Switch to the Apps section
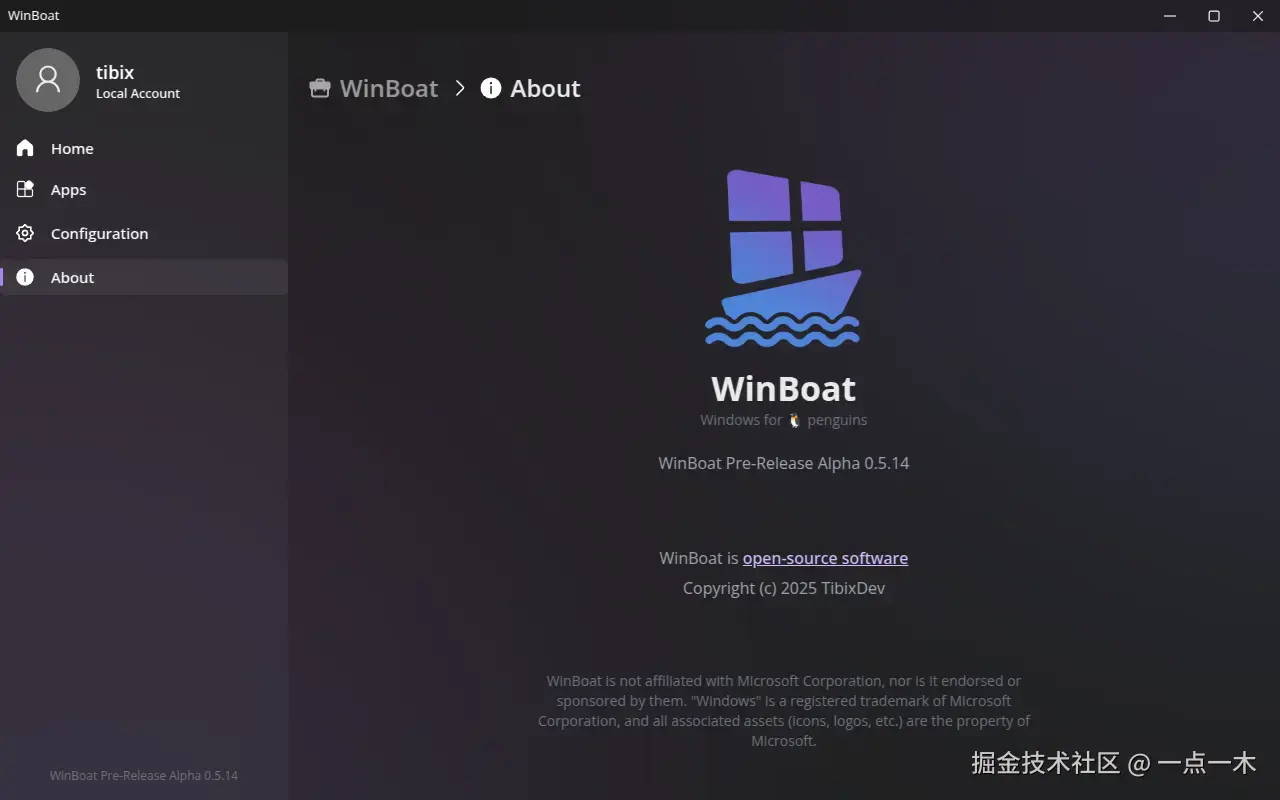Viewport: 1280px width, 800px height. point(68,189)
